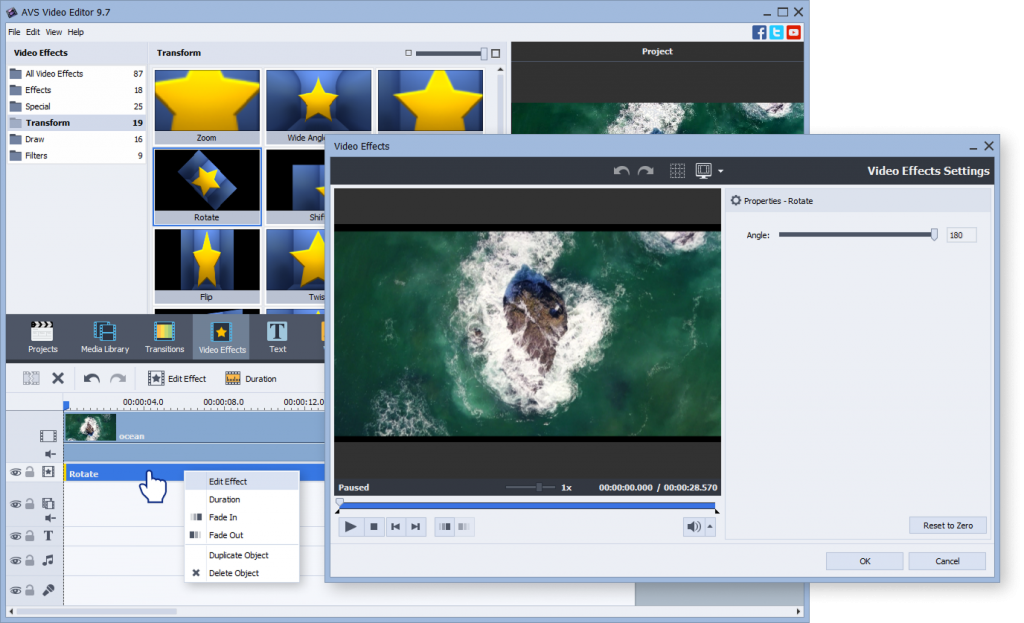
Task: Open the Projects tab in the toolbar
Action: 42,337
